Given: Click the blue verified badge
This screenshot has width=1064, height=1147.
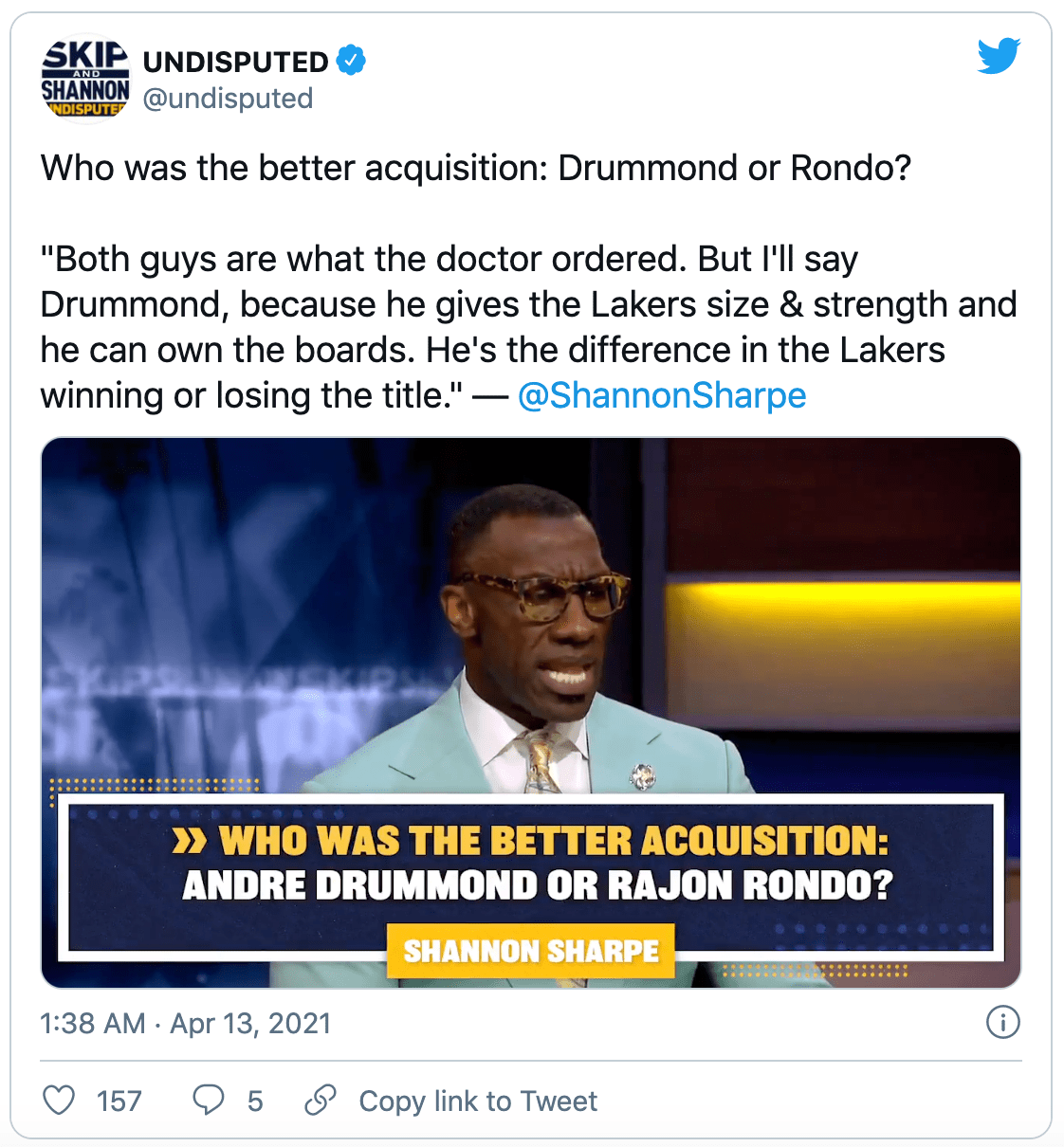Looking at the screenshot, I should pos(351,61).
